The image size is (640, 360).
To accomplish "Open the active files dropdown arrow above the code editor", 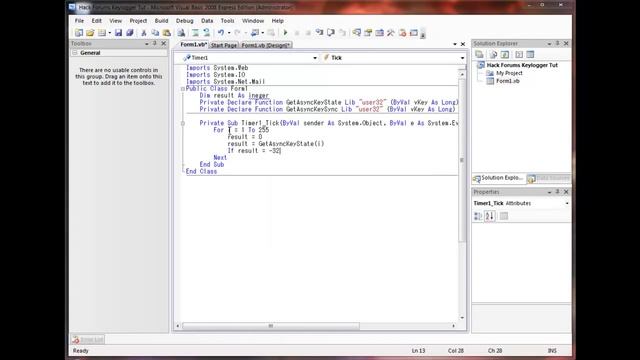I will click(455, 44).
